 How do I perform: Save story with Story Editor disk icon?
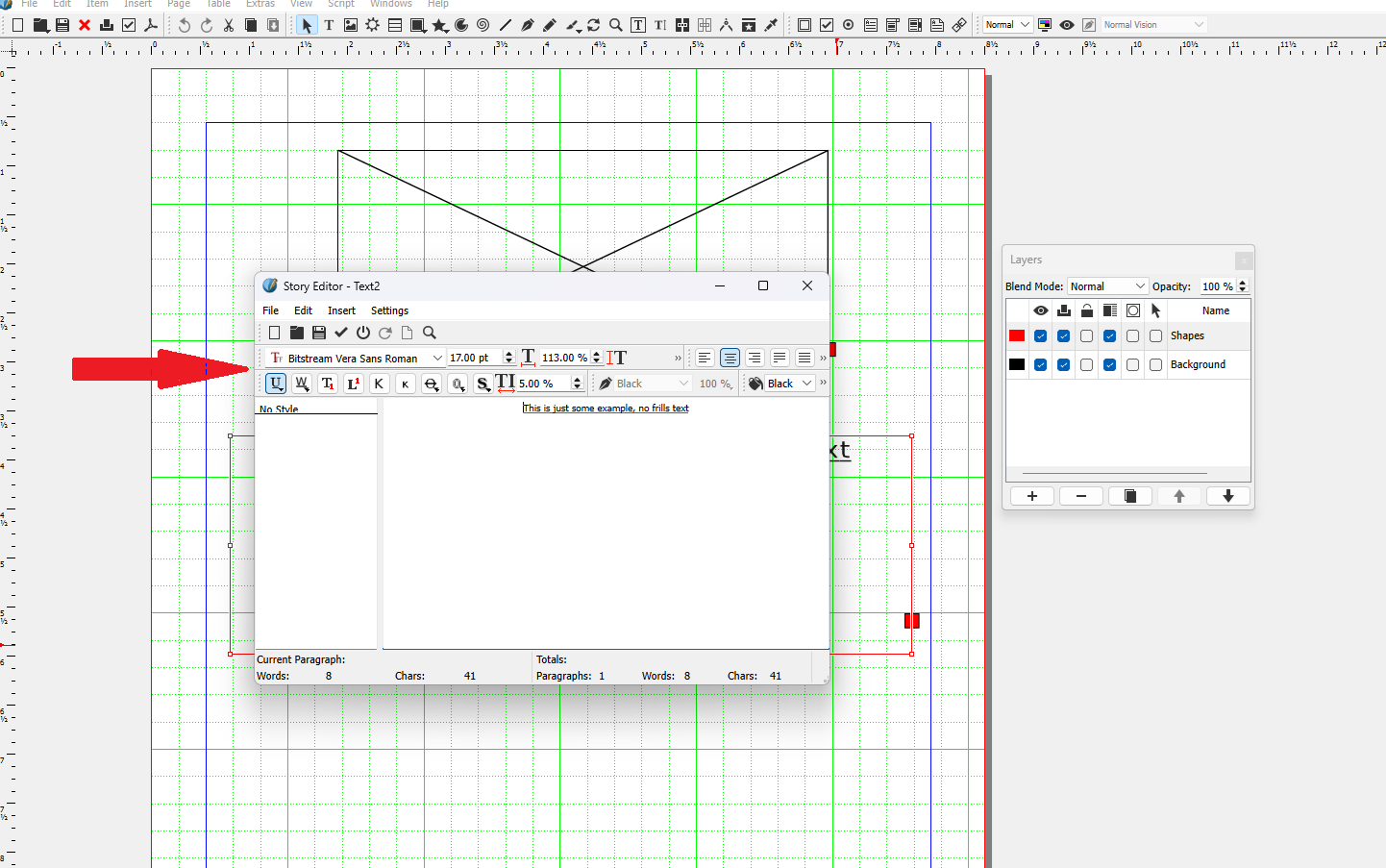point(319,333)
